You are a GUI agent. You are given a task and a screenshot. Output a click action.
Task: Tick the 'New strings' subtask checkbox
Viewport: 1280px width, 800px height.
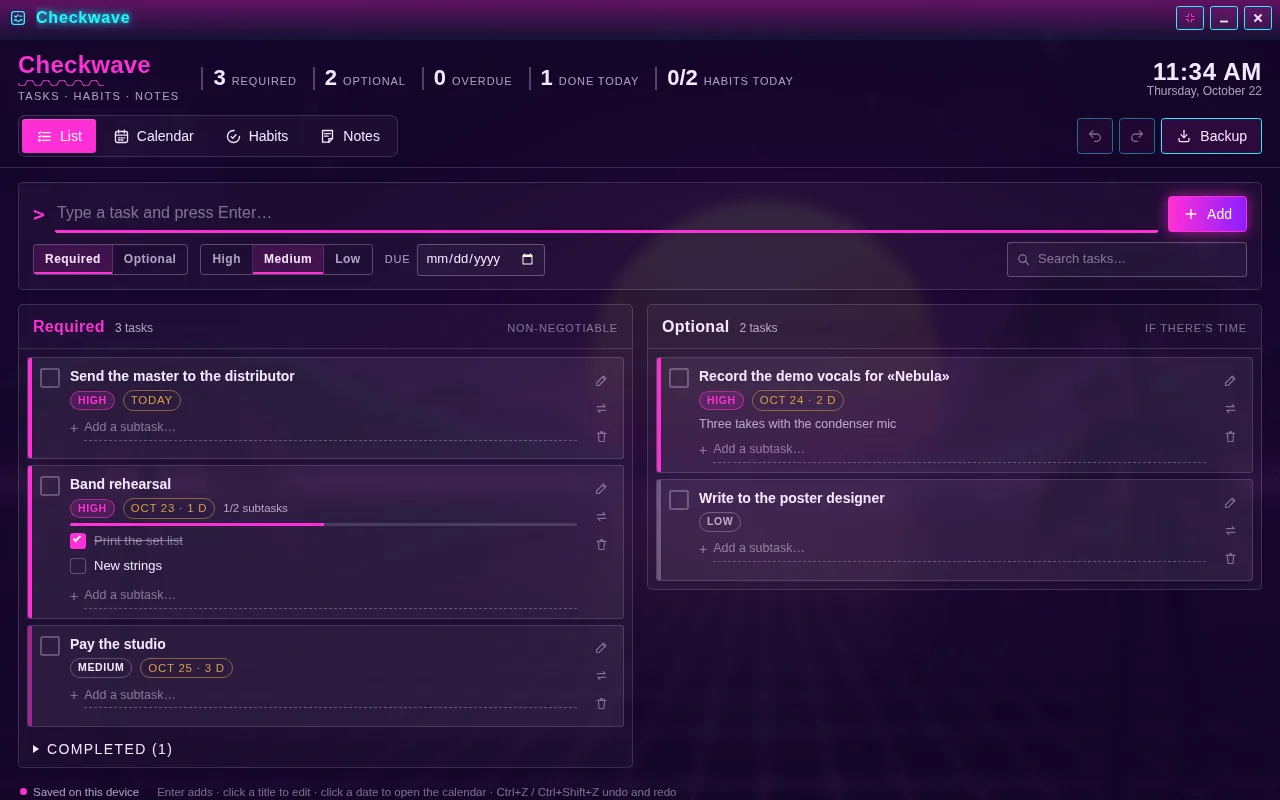pos(78,566)
